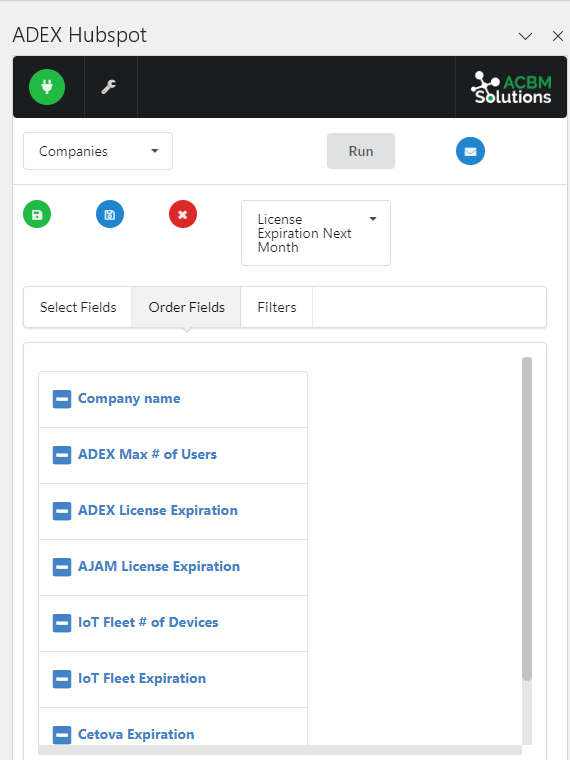This screenshot has width=570, height=760.
Task: Click the horizontal scrollbar below fields list
Action: pyautogui.click(x=280, y=750)
